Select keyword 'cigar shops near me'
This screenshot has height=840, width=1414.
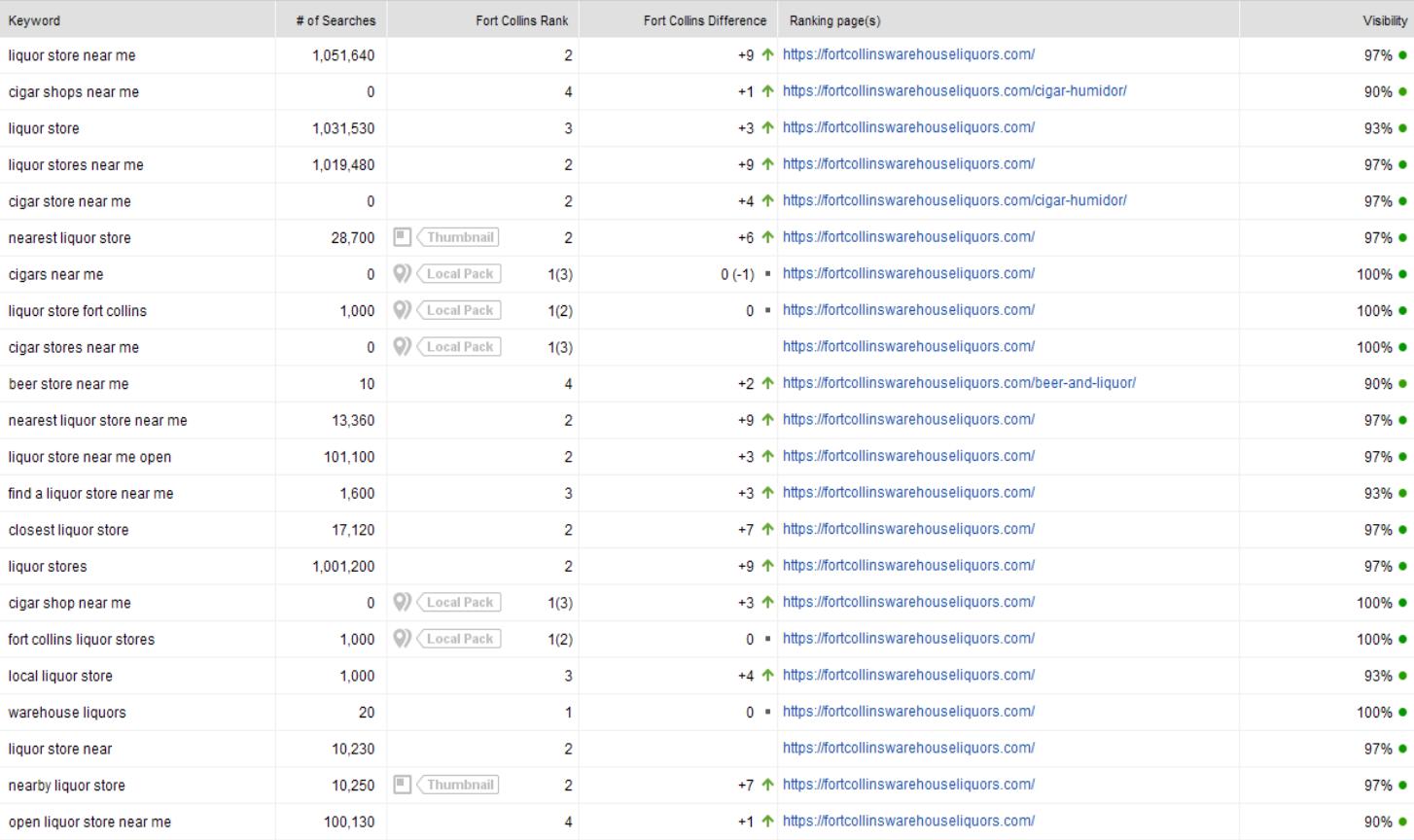[74, 92]
